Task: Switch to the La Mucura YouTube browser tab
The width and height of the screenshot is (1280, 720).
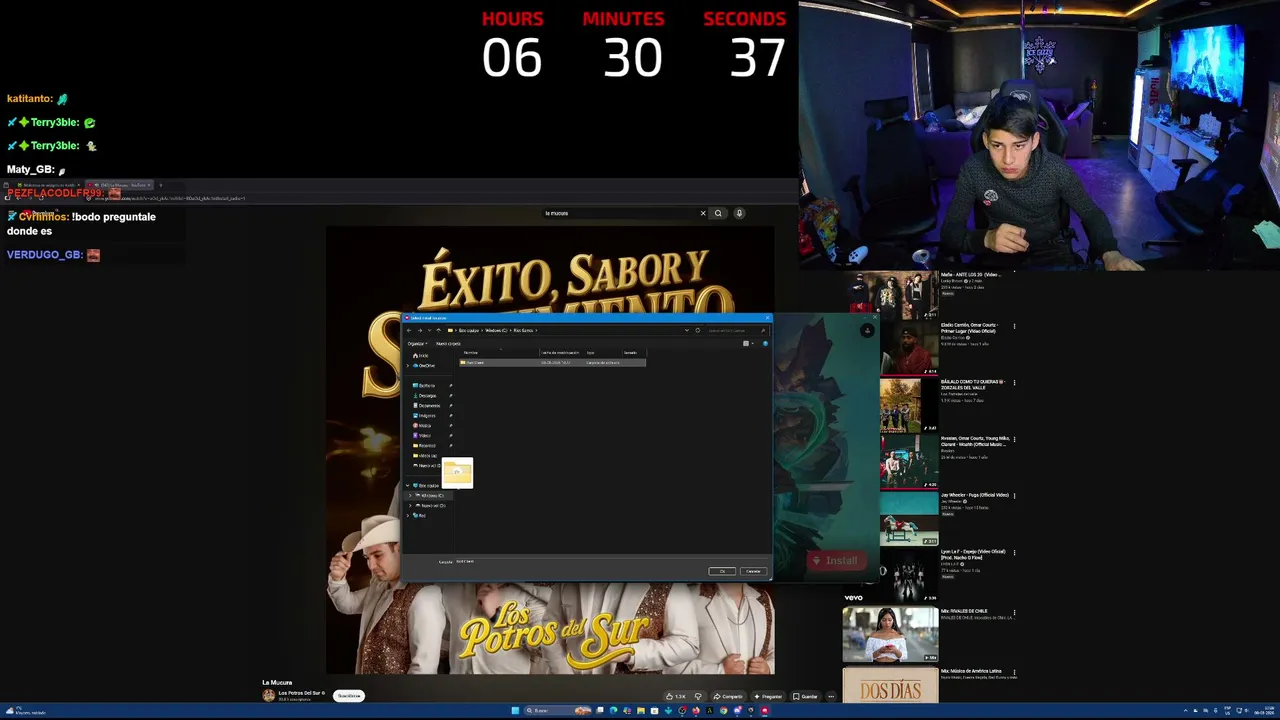Action: pyautogui.click(x=118, y=185)
